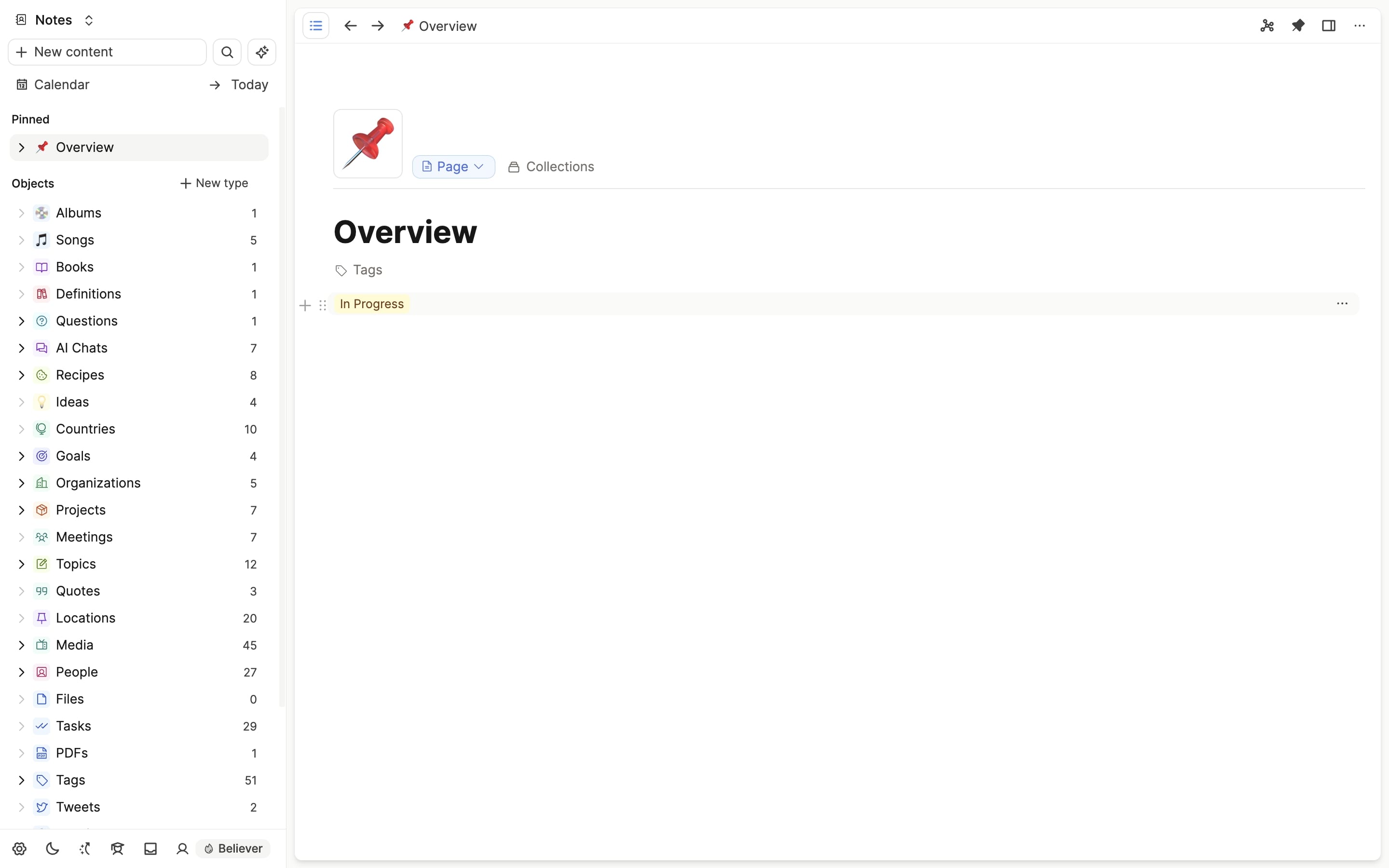Image resolution: width=1389 pixels, height=868 pixels.
Task: Toggle the right side panel icon
Action: (x=1328, y=26)
